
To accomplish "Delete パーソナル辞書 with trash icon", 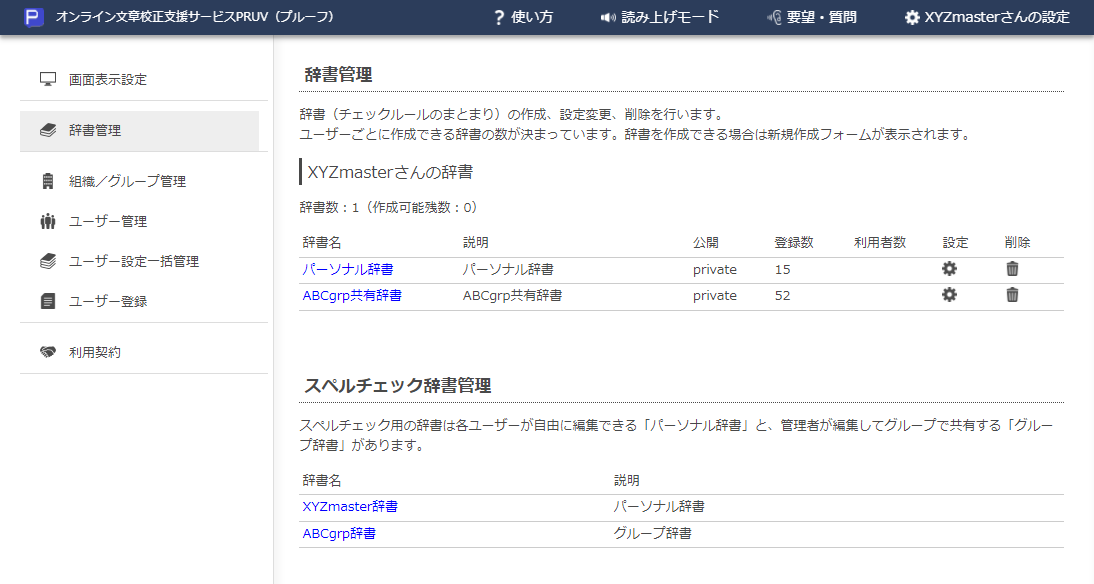I will click(1012, 269).
